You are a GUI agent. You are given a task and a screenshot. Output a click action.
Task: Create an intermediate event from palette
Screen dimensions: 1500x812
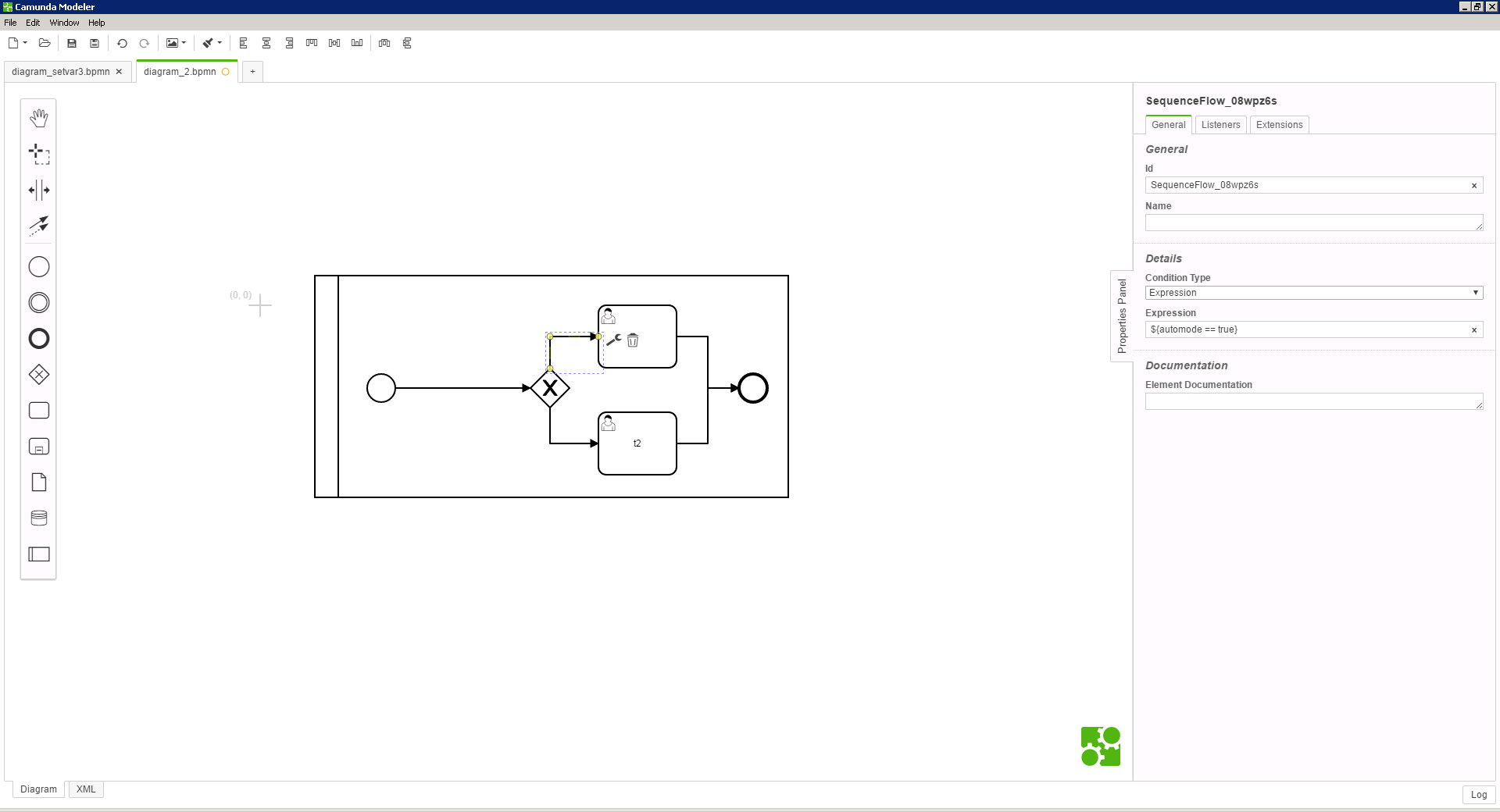point(39,303)
